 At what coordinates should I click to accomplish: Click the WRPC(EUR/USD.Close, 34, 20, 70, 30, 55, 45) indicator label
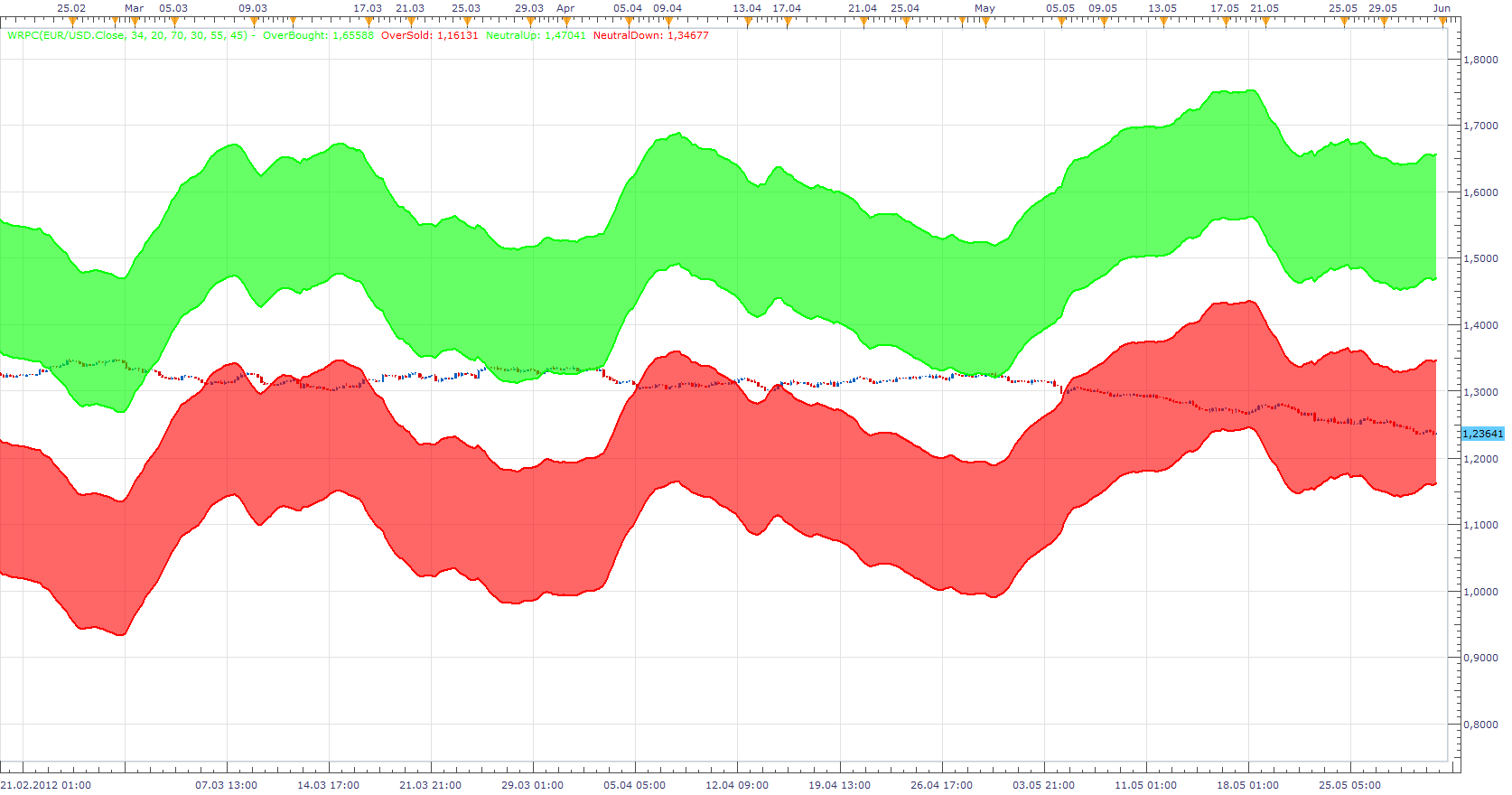(x=128, y=36)
